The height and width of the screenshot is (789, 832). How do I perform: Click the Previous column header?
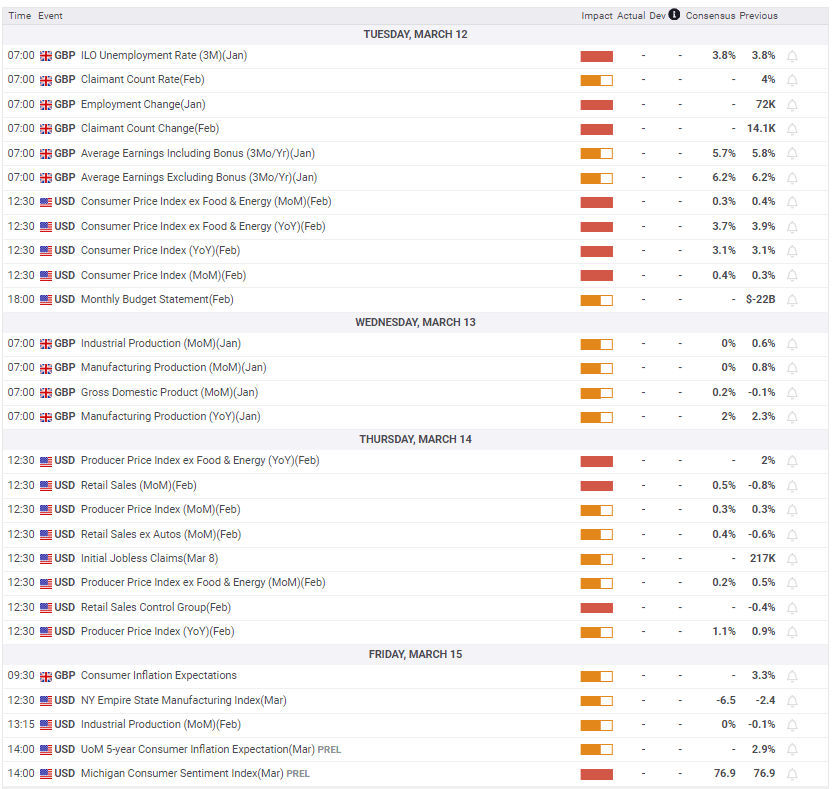758,16
